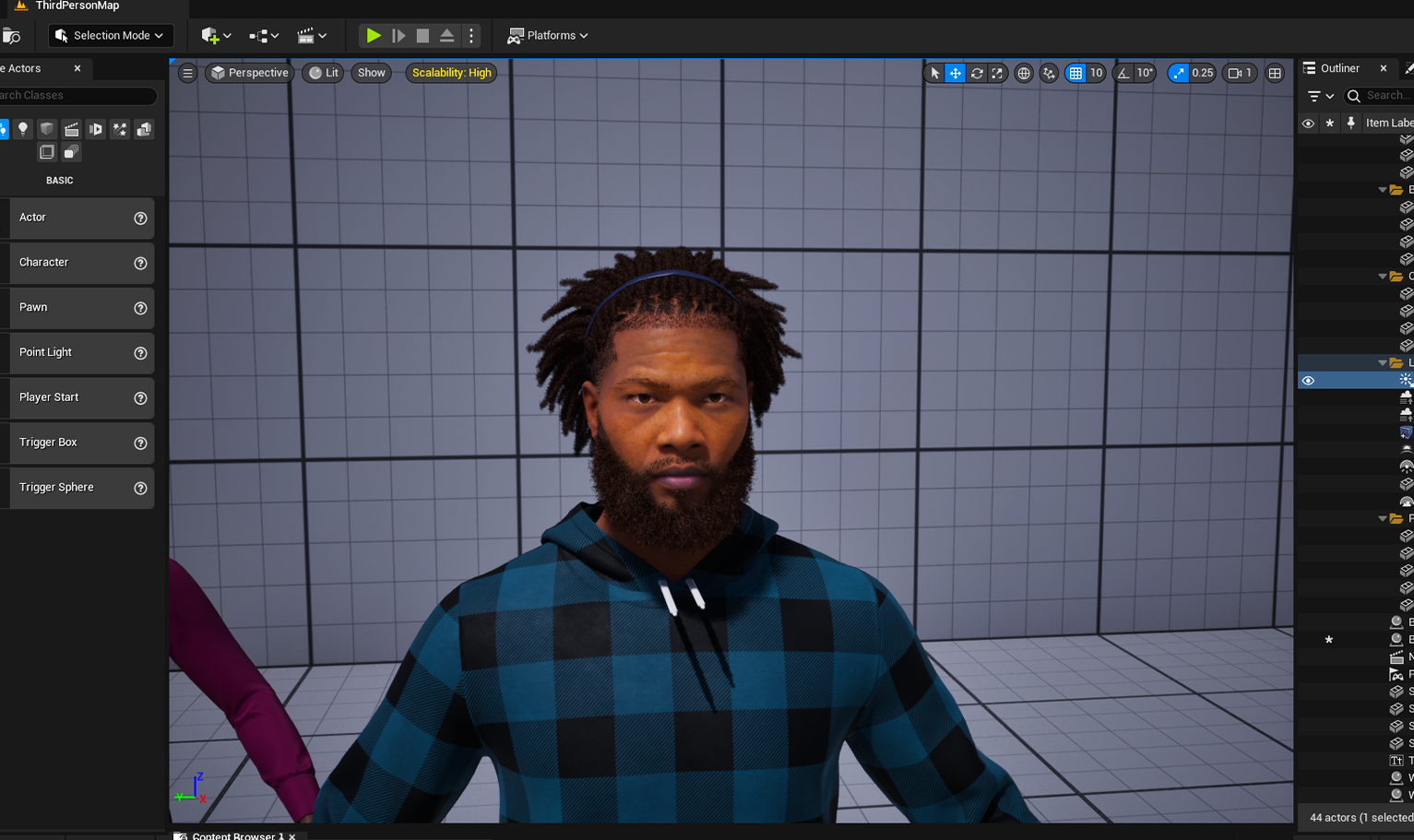The height and width of the screenshot is (840, 1414).
Task: Open the add content cube-plus dropdown
Action: click(216, 36)
